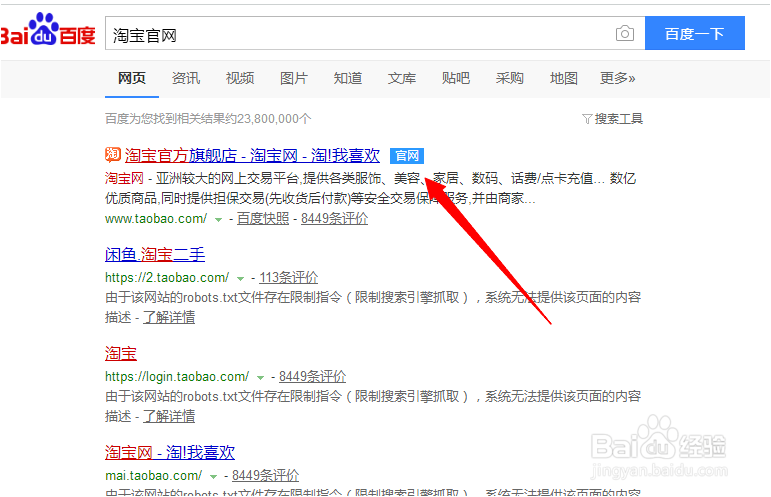The height and width of the screenshot is (497, 771).
Task: Click the mai.taobao.com/ URL text
Action: click(x=153, y=475)
